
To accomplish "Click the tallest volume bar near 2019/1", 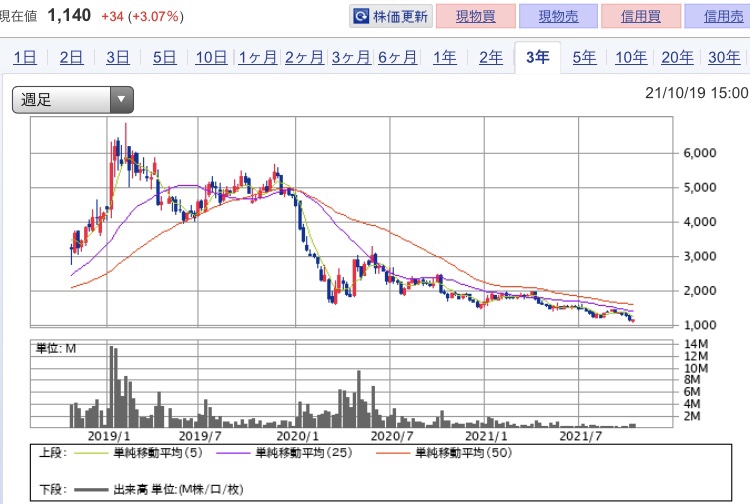I will click(111, 386).
